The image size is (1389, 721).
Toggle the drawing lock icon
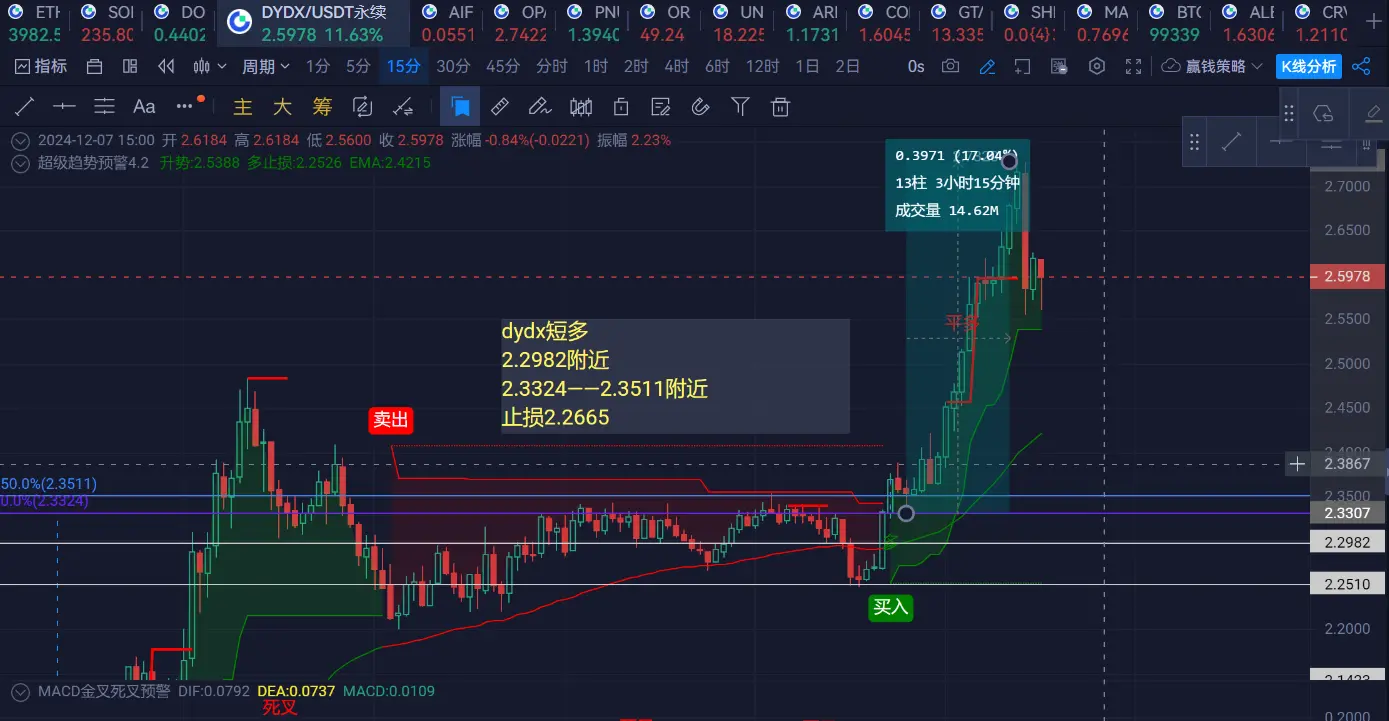621,106
